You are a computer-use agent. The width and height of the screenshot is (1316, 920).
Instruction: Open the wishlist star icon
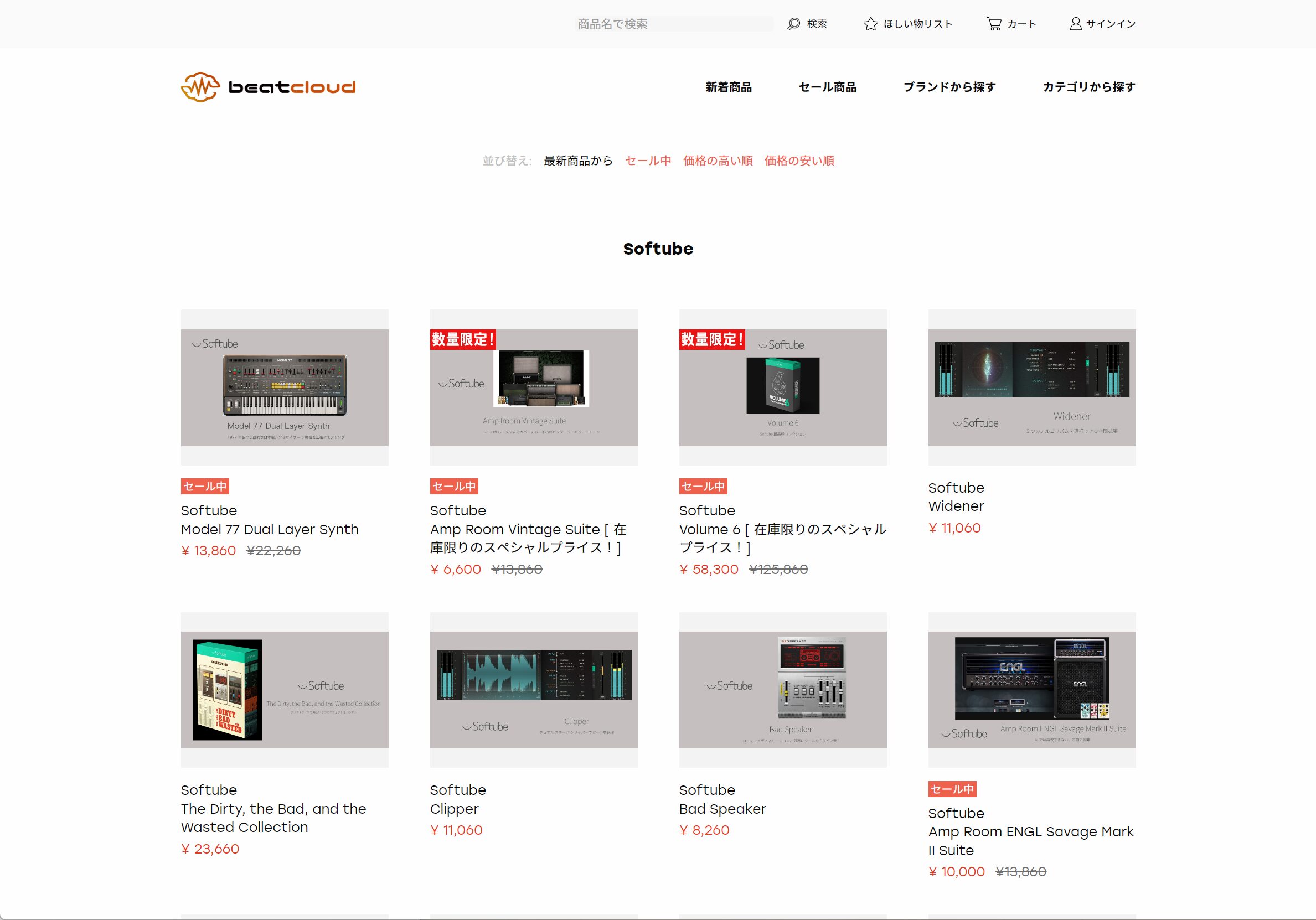pos(871,23)
